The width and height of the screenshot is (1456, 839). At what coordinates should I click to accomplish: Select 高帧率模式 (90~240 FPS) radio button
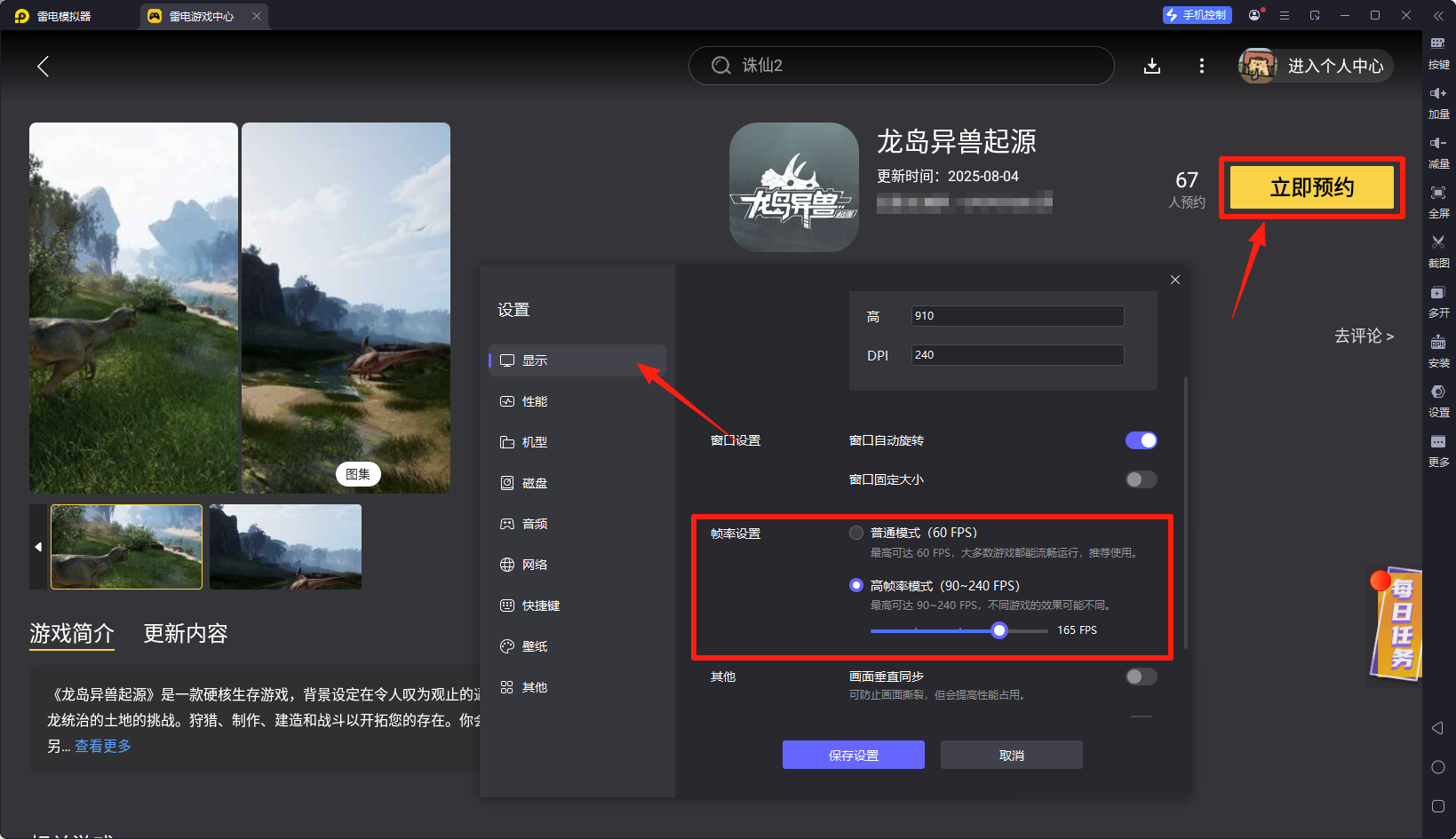(856, 585)
